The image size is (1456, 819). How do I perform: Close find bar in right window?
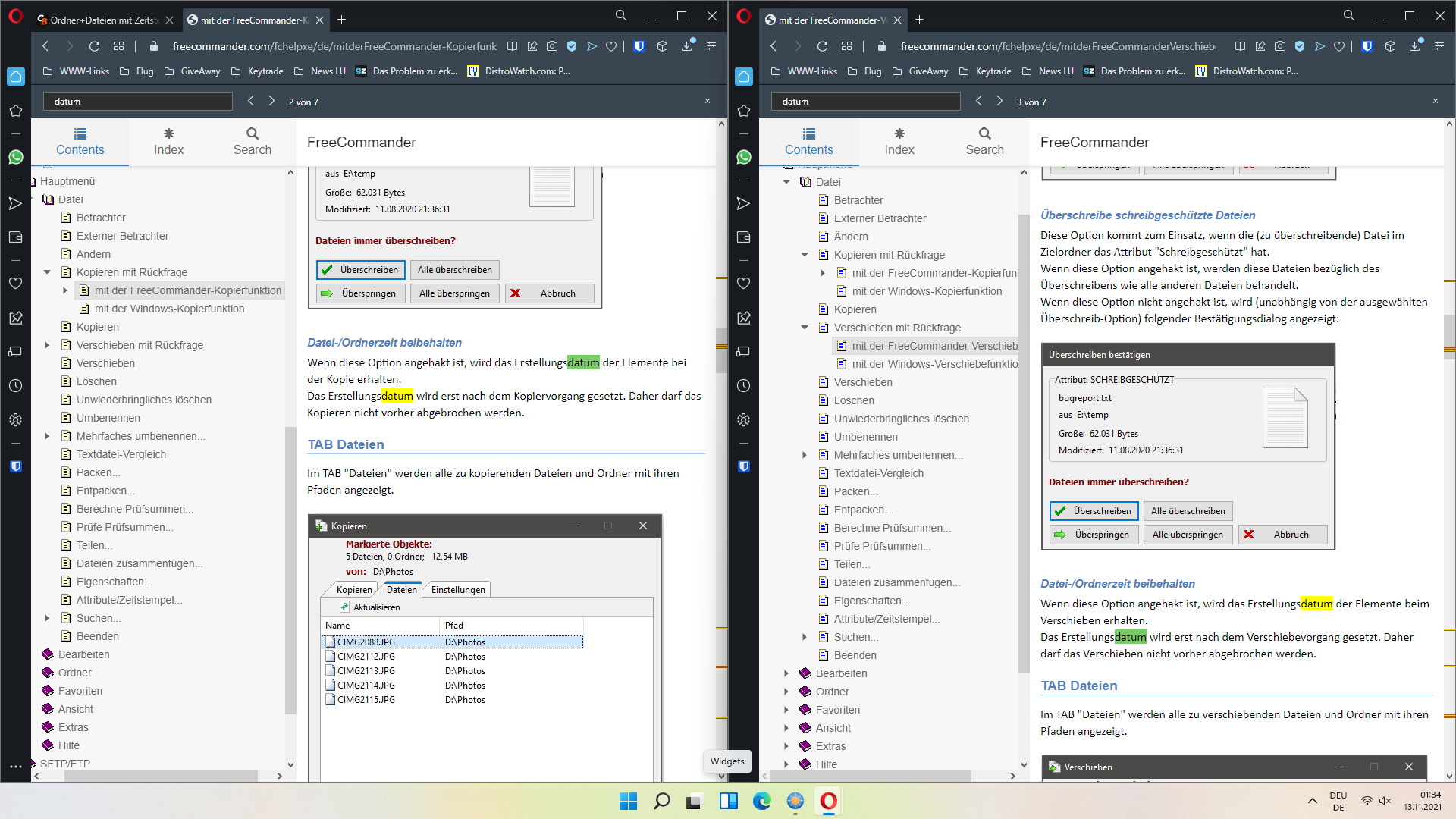[x=1435, y=101]
